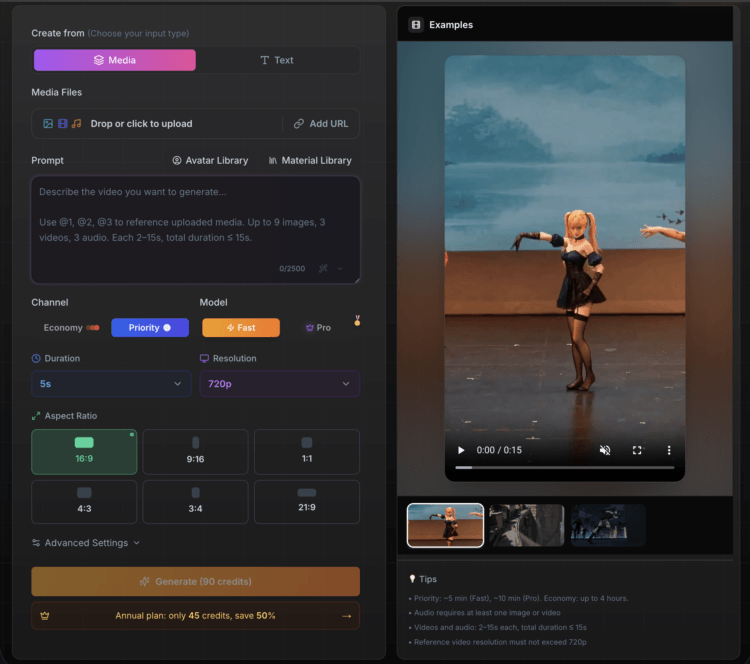
Task: Choose the Pro model option
Action: (318, 328)
